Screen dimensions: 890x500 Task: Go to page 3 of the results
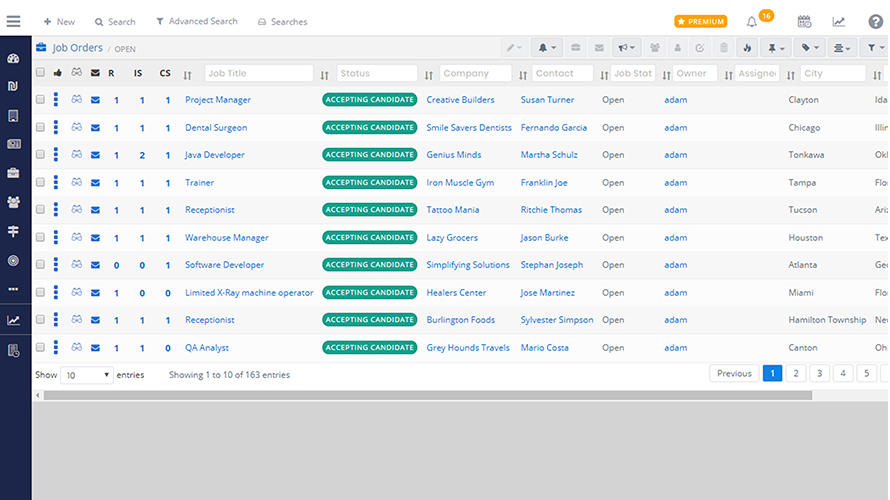tap(819, 373)
